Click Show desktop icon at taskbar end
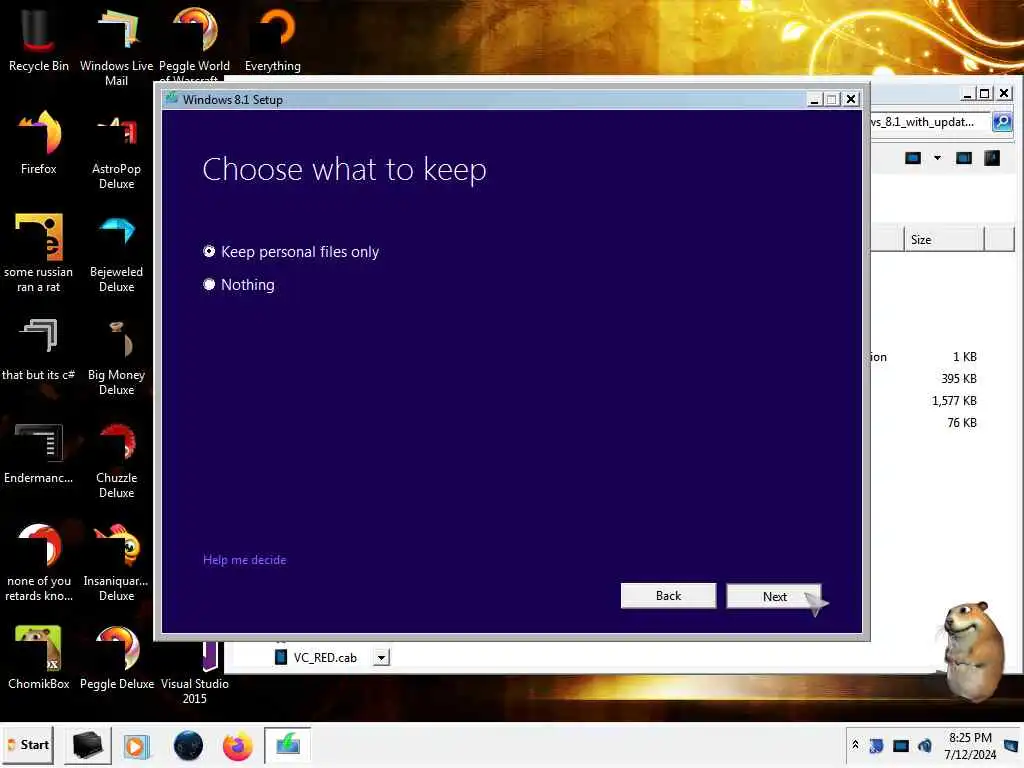The height and width of the screenshot is (768, 1024). 1011,745
